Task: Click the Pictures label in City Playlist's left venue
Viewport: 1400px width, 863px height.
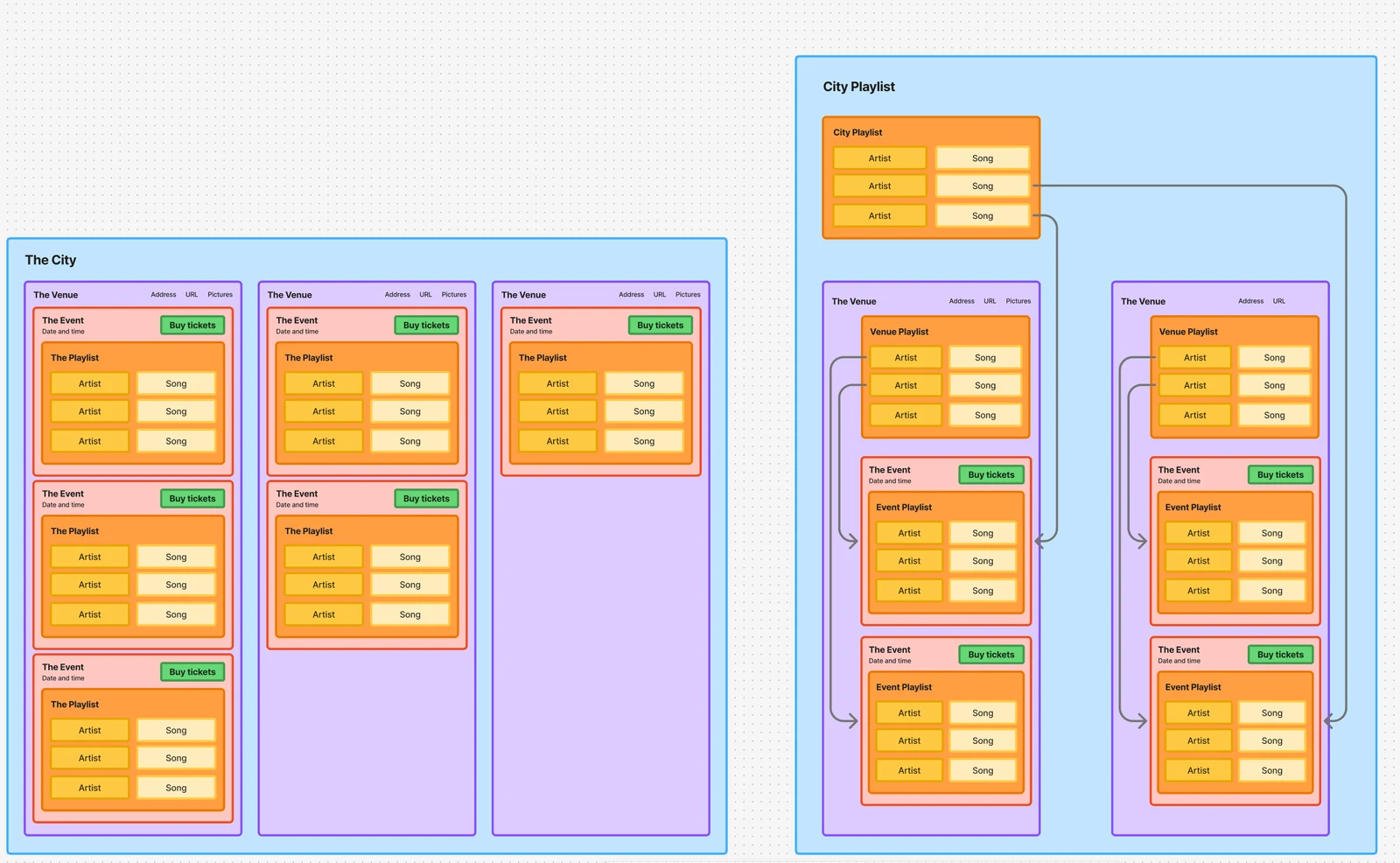Action: [x=1018, y=301]
